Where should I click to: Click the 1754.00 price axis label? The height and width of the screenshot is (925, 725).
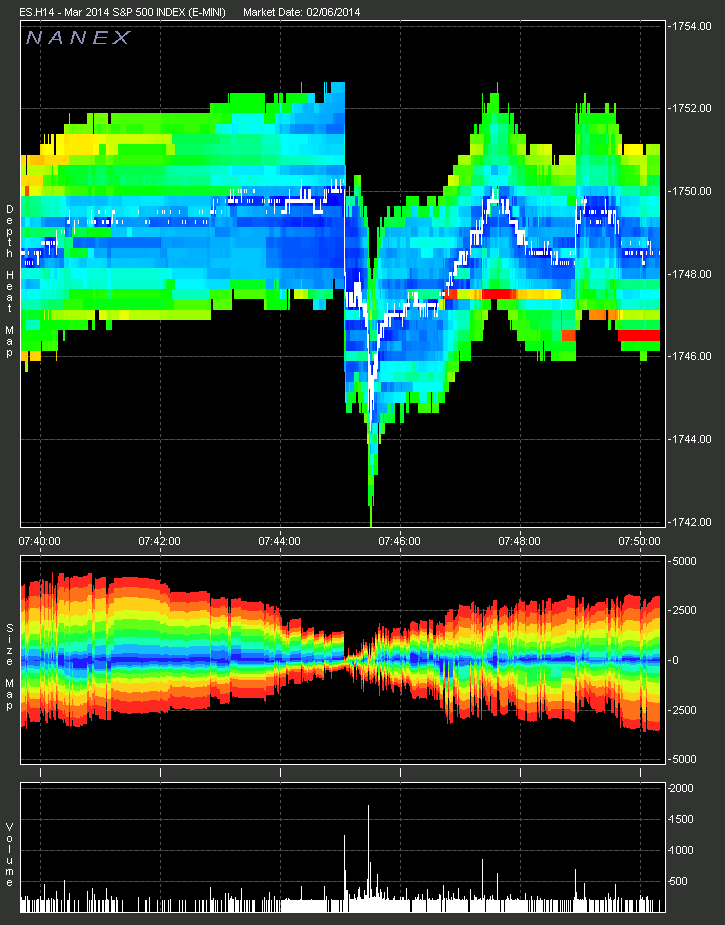click(x=690, y=26)
